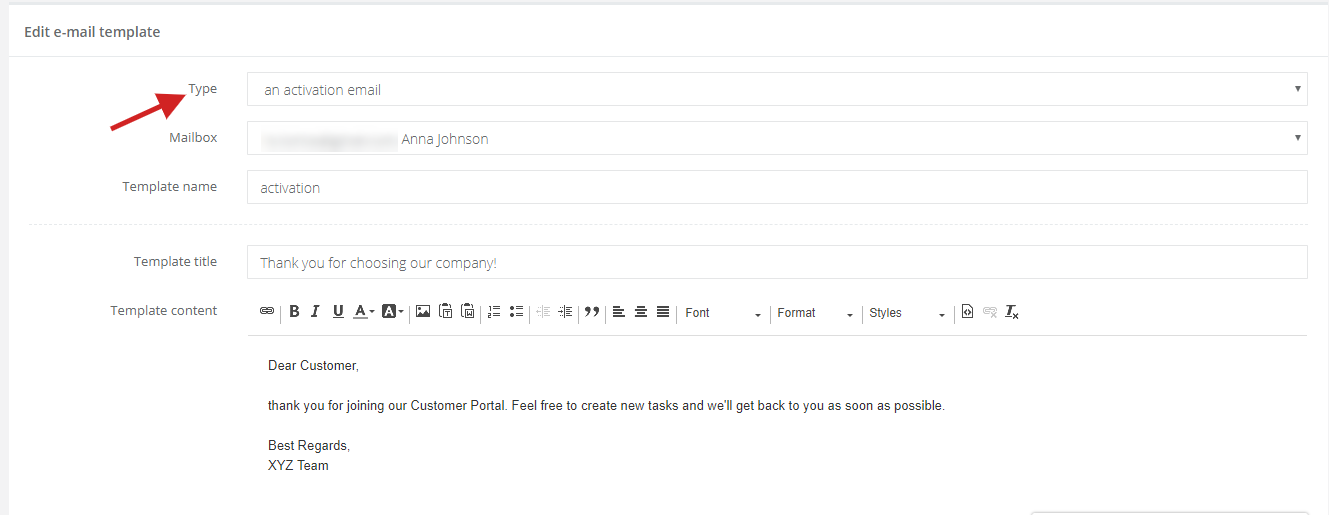Image resolution: width=1329 pixels, height=515 pixels.
Task: Click the paste from Word icon
Action: (467, 312)
